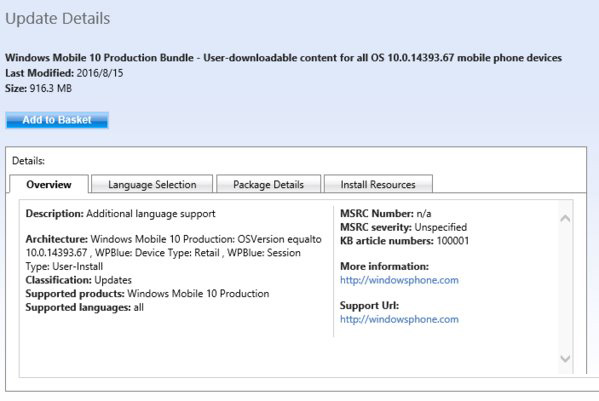Open the Package Details tab
Viewport: 599px width, 401px height.
[268, 184]
